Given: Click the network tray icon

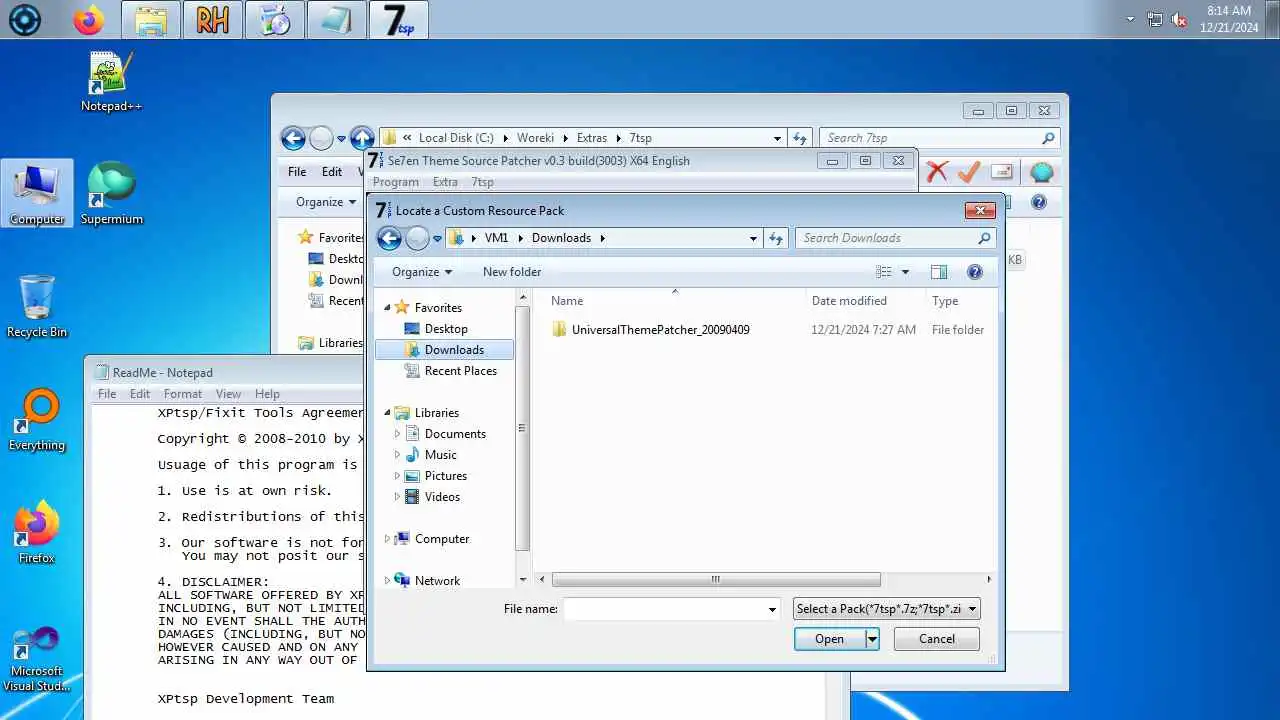Looking at the screenshot, I should pos(1155,19).
